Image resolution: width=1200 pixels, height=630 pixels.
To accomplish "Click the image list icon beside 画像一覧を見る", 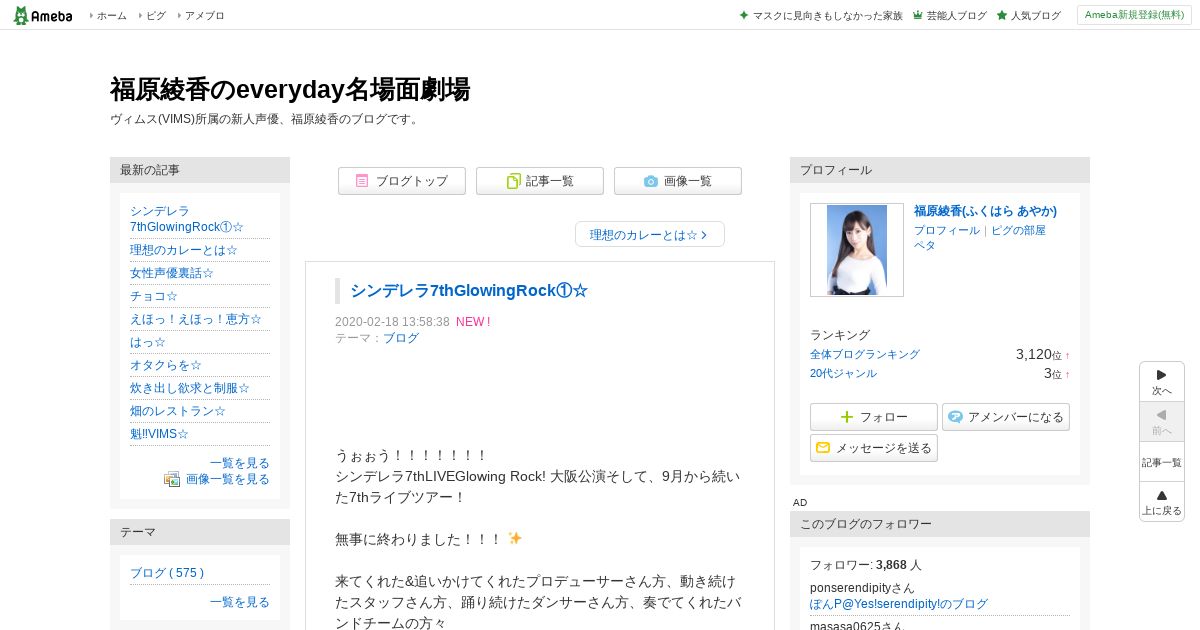I will (172, 479).
